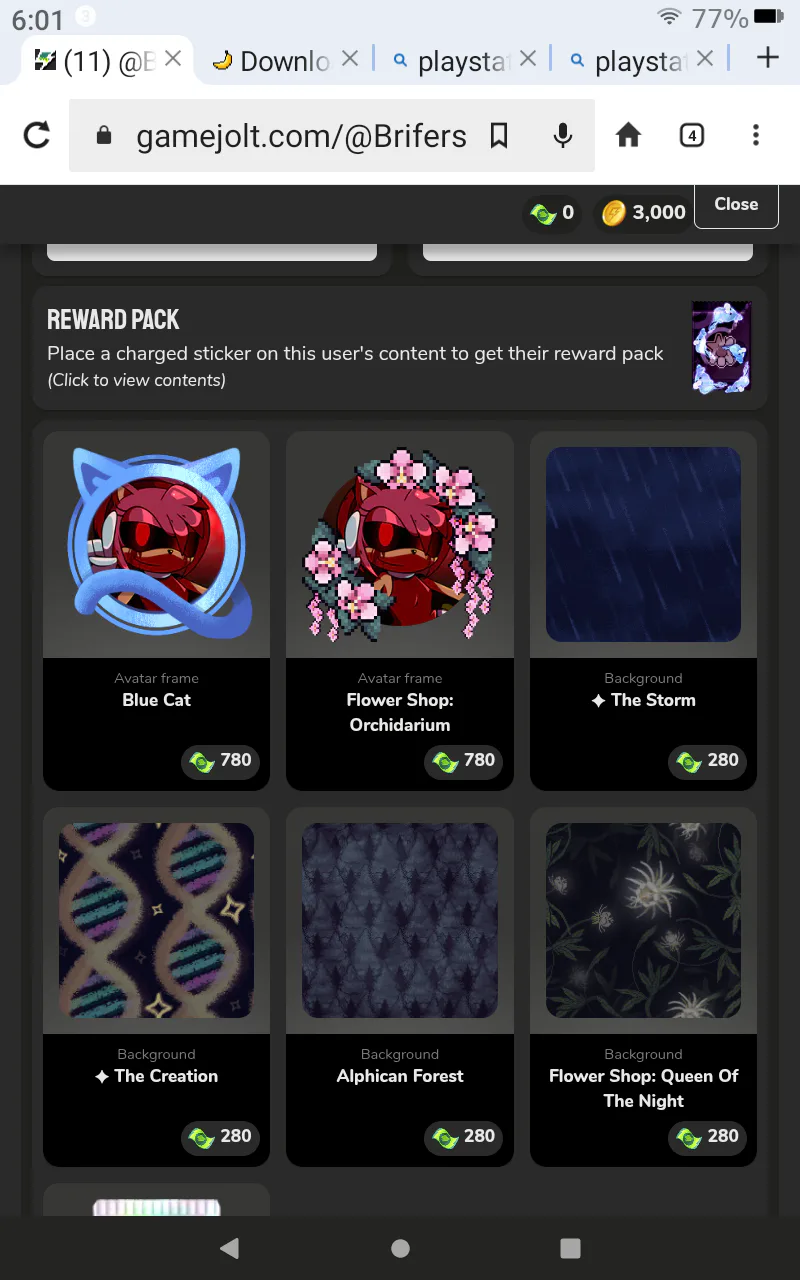This screenshot has height=1280, width=800.
Task: Go to browser home page
Action: coord(628,135)
